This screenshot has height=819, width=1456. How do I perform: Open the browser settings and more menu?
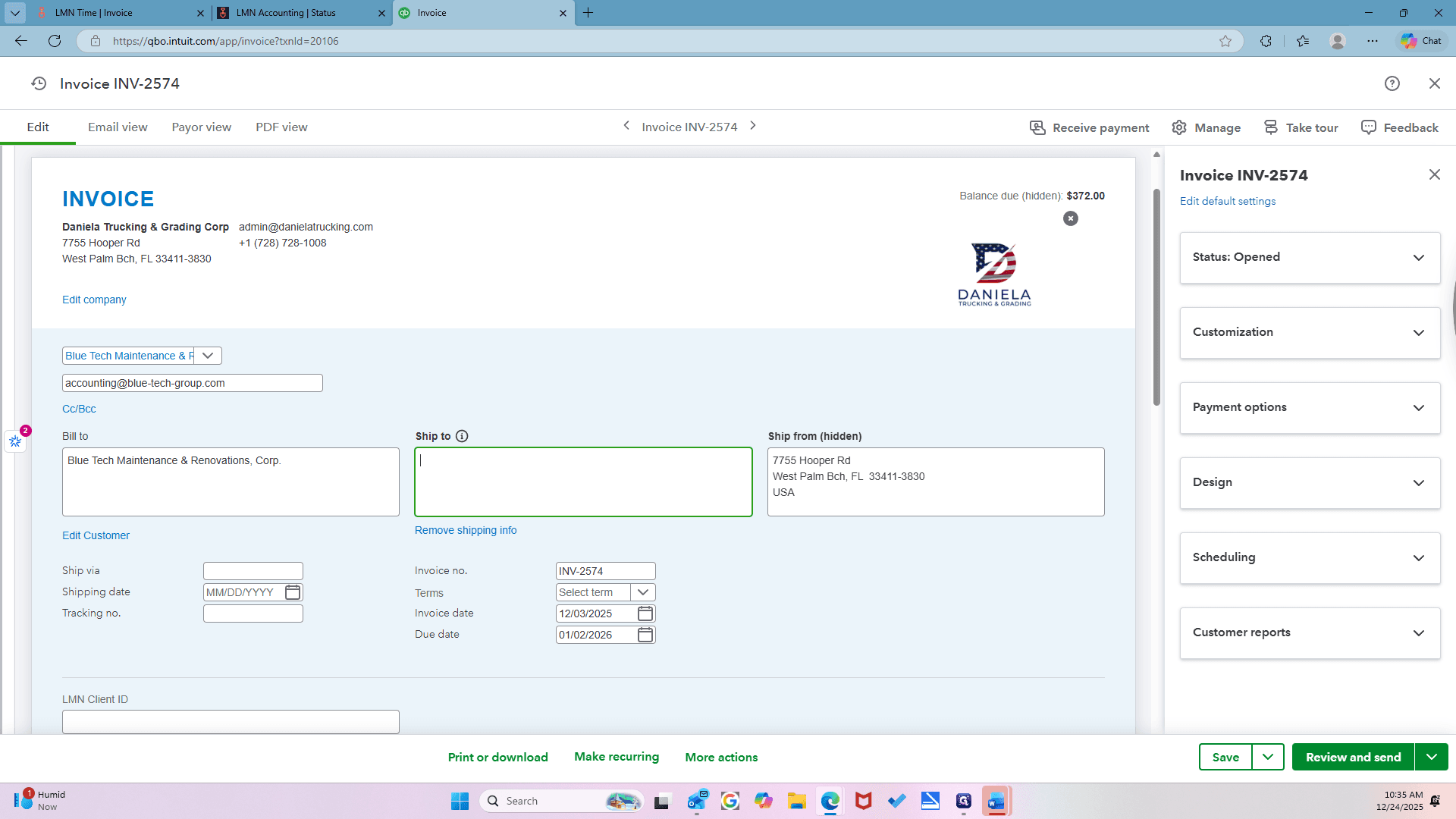(x=1373, y=41)
